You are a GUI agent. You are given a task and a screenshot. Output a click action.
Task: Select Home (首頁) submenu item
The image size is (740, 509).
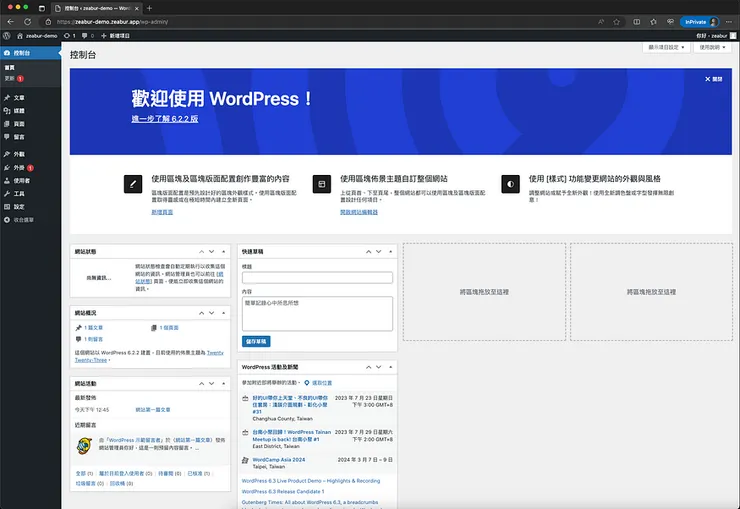tap(10, 68)
